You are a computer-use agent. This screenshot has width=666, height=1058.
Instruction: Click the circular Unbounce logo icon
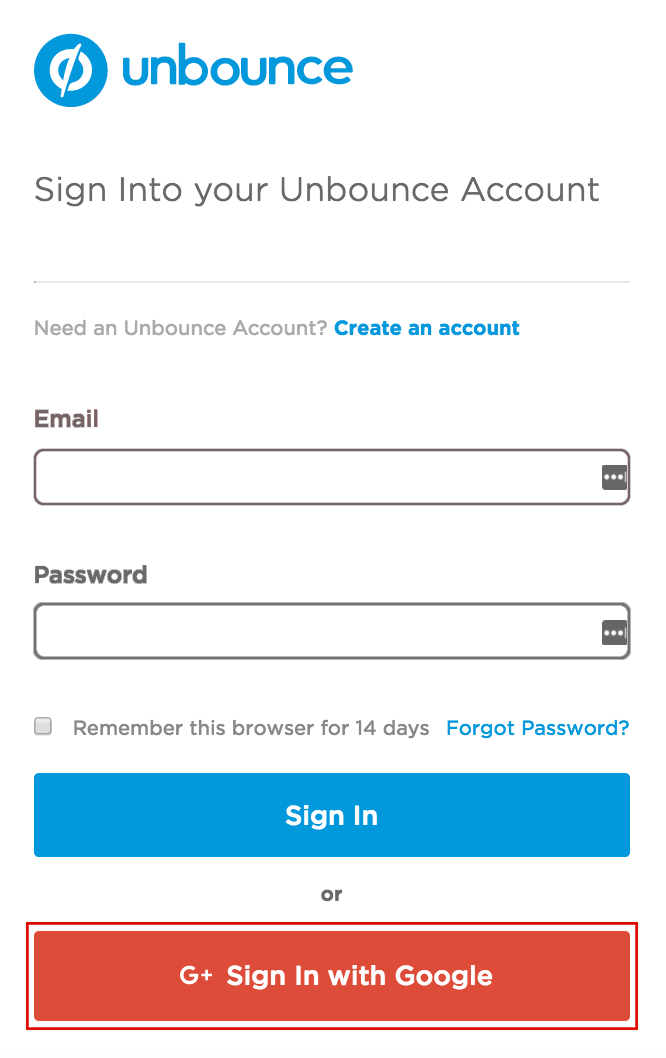tap(70, 69)
